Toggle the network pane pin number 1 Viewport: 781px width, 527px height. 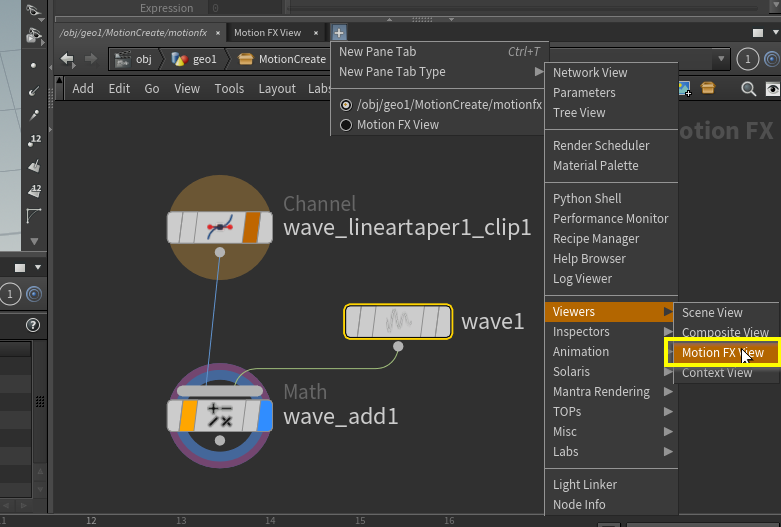pos(747,59)
